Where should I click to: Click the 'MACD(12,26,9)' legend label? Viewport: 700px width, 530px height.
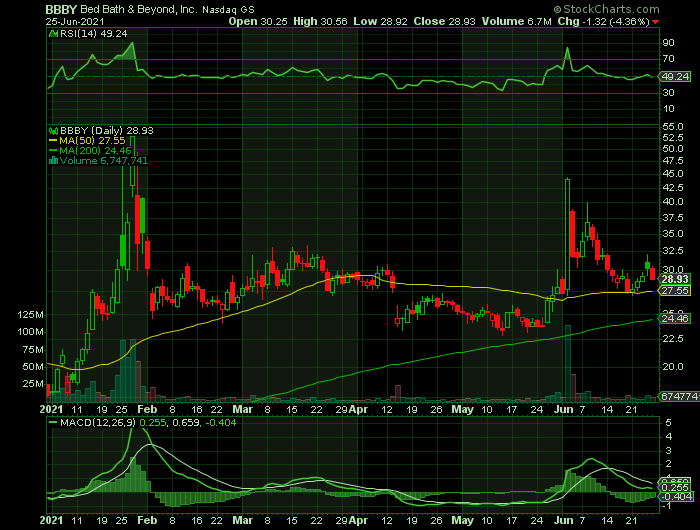(98, 422)
